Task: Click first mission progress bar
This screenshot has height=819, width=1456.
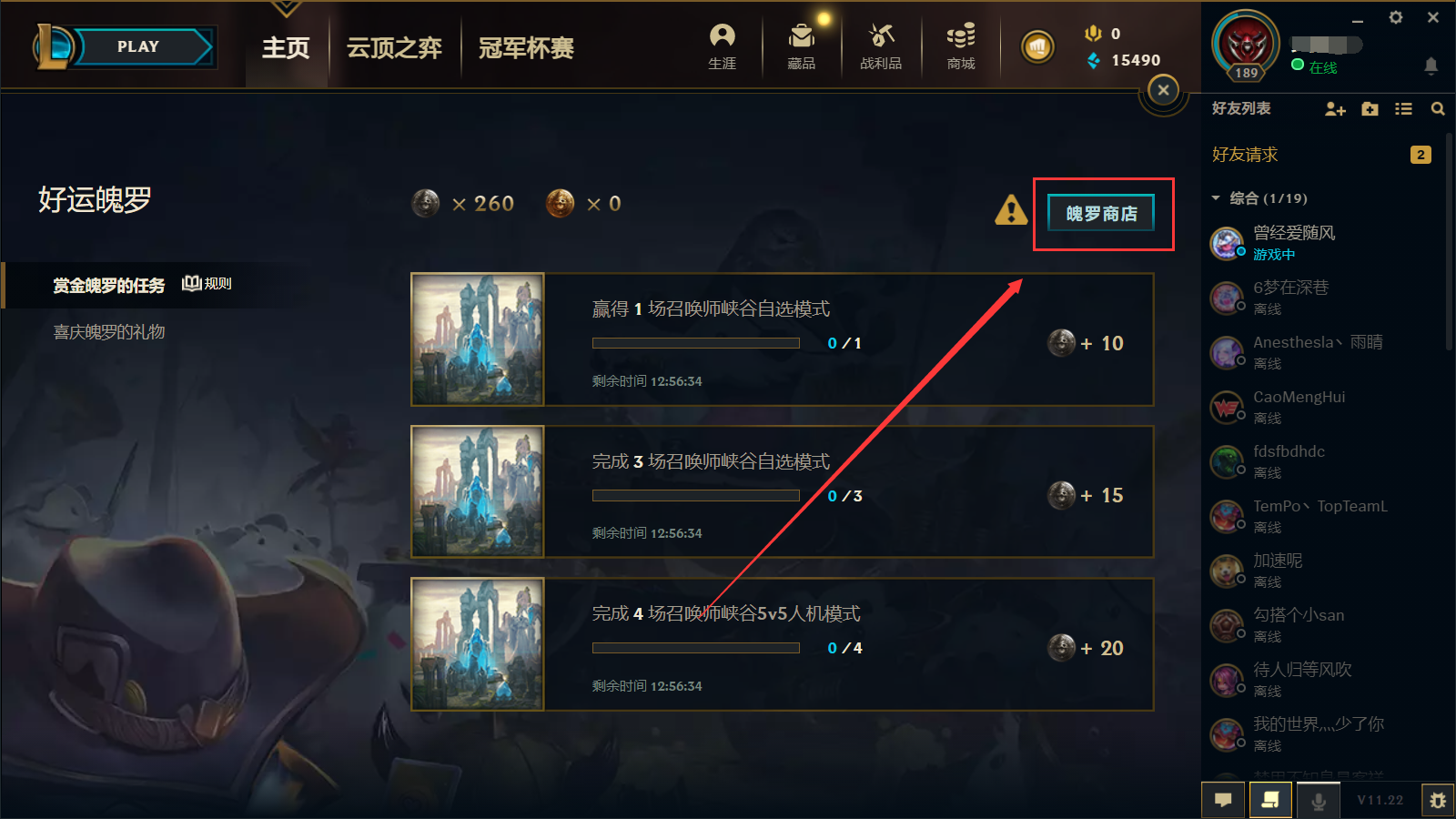Action: (696, 343)
